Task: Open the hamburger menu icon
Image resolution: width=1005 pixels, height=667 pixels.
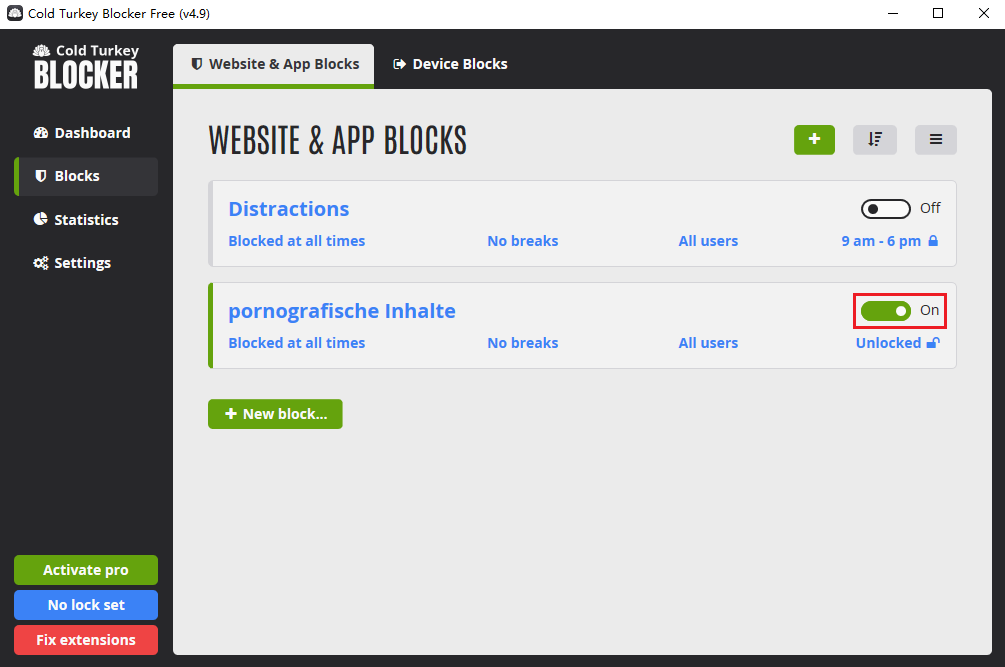Action: click(936, 140)
